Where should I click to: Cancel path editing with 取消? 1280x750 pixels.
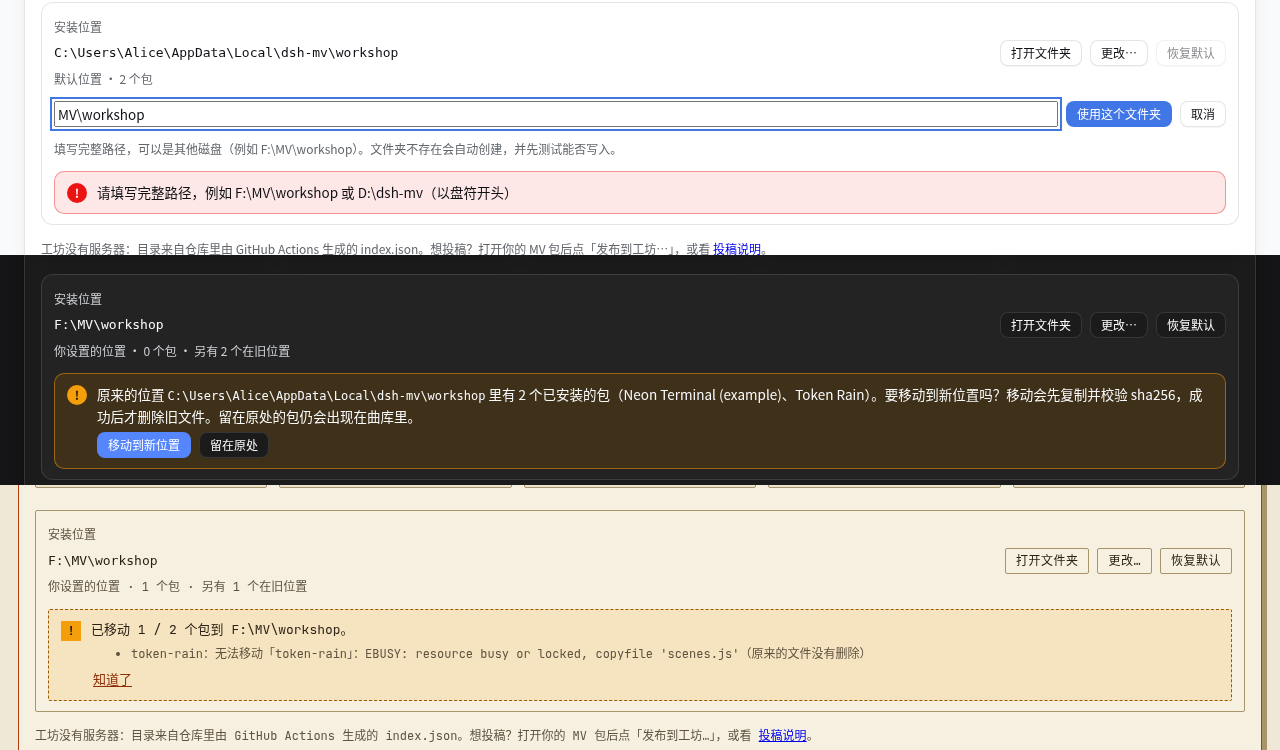1203,114
